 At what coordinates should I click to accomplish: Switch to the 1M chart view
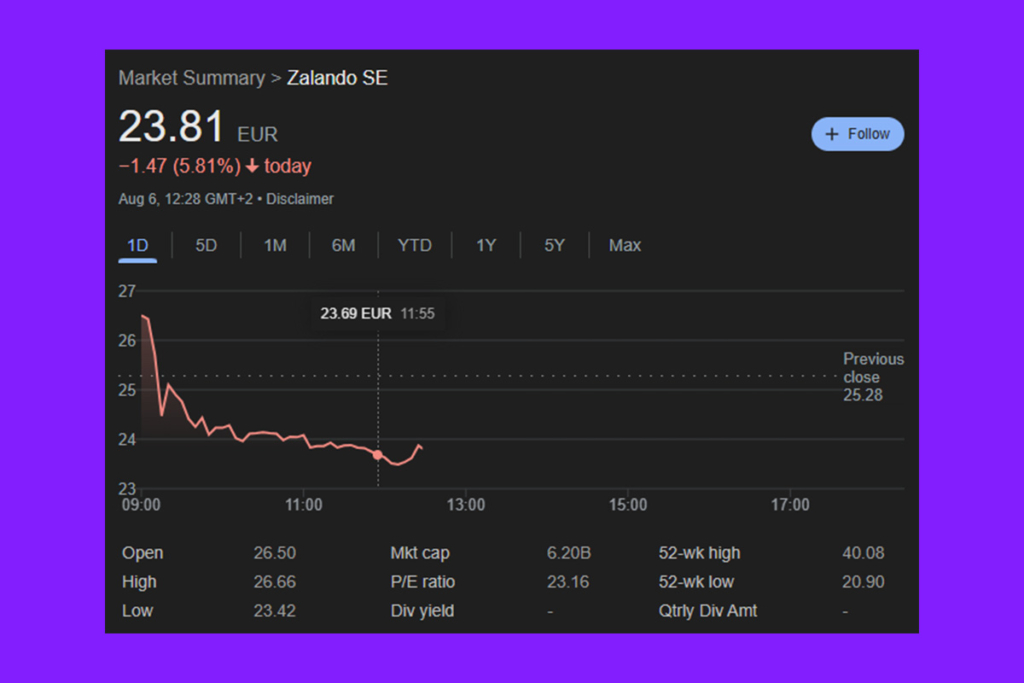coord(274,245)
